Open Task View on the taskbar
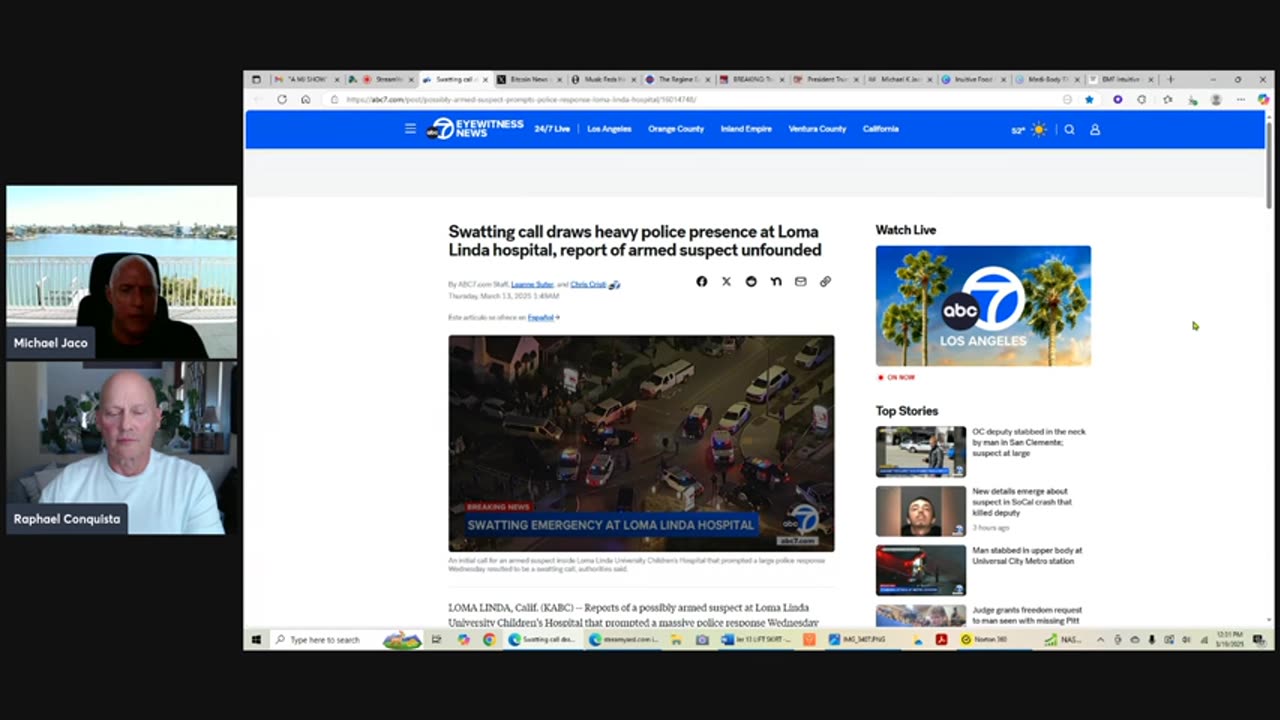 pyautogui.click(x=437, y=640)
